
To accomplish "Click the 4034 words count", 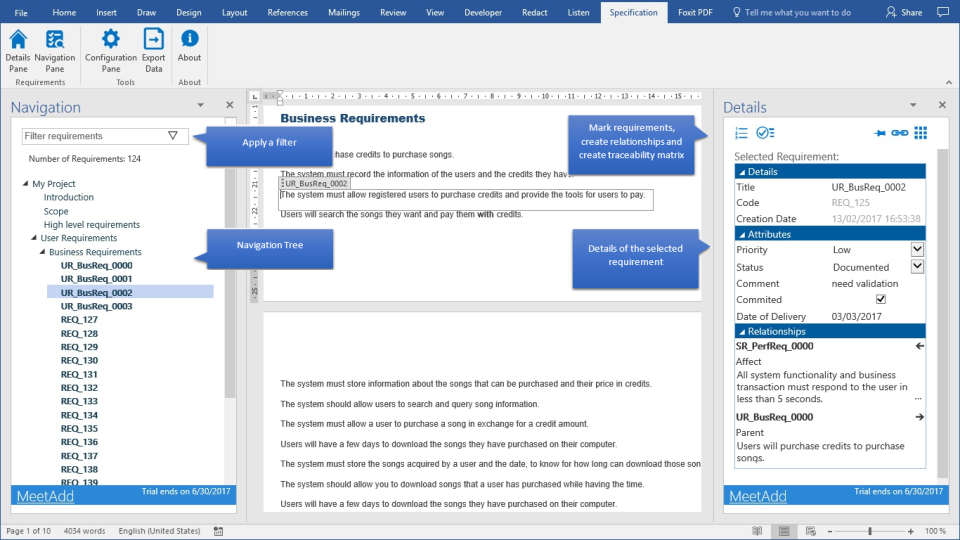I will pos(84,531).
